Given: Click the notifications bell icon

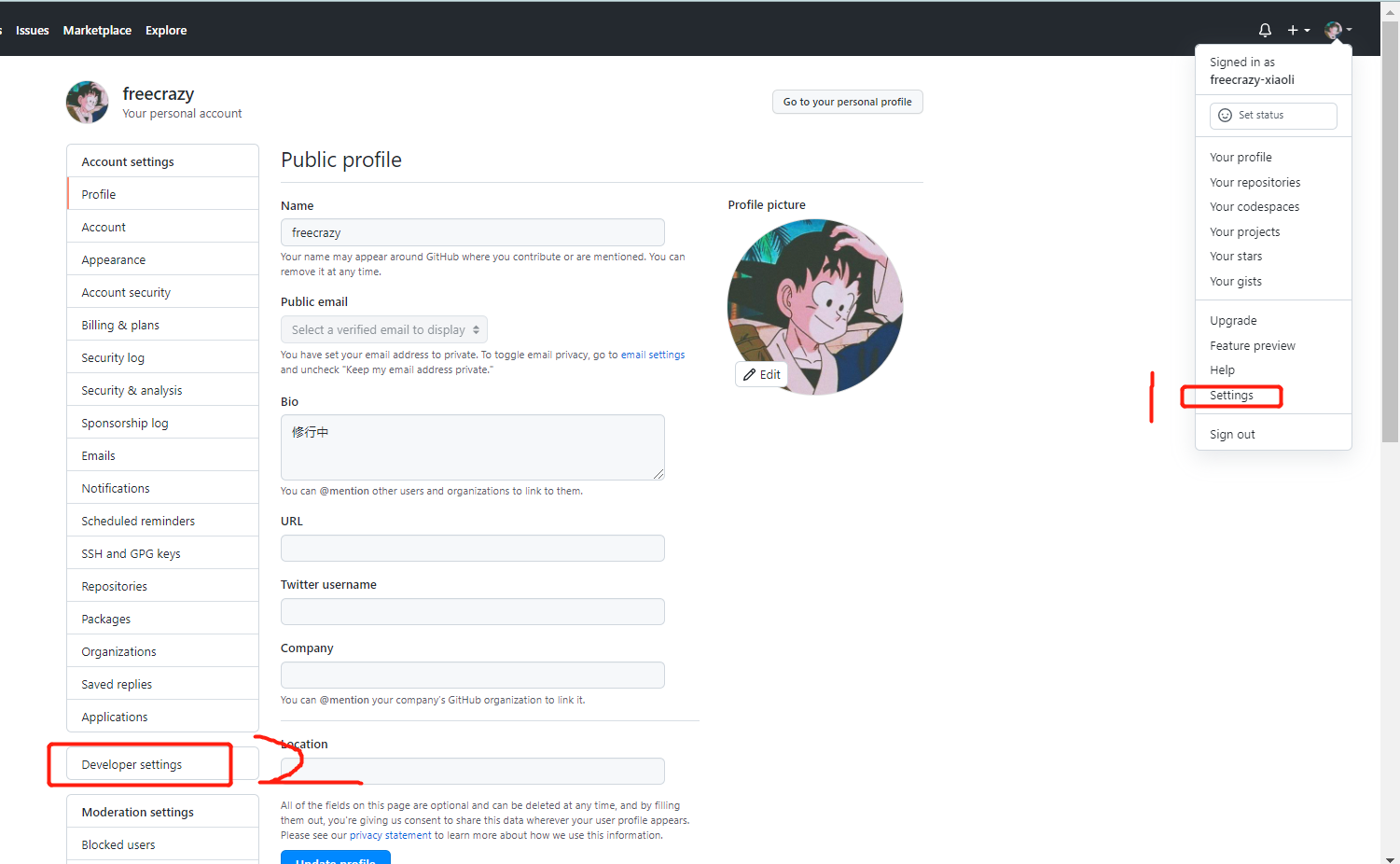Looking at the screenshot, I should coord(1265,30).
